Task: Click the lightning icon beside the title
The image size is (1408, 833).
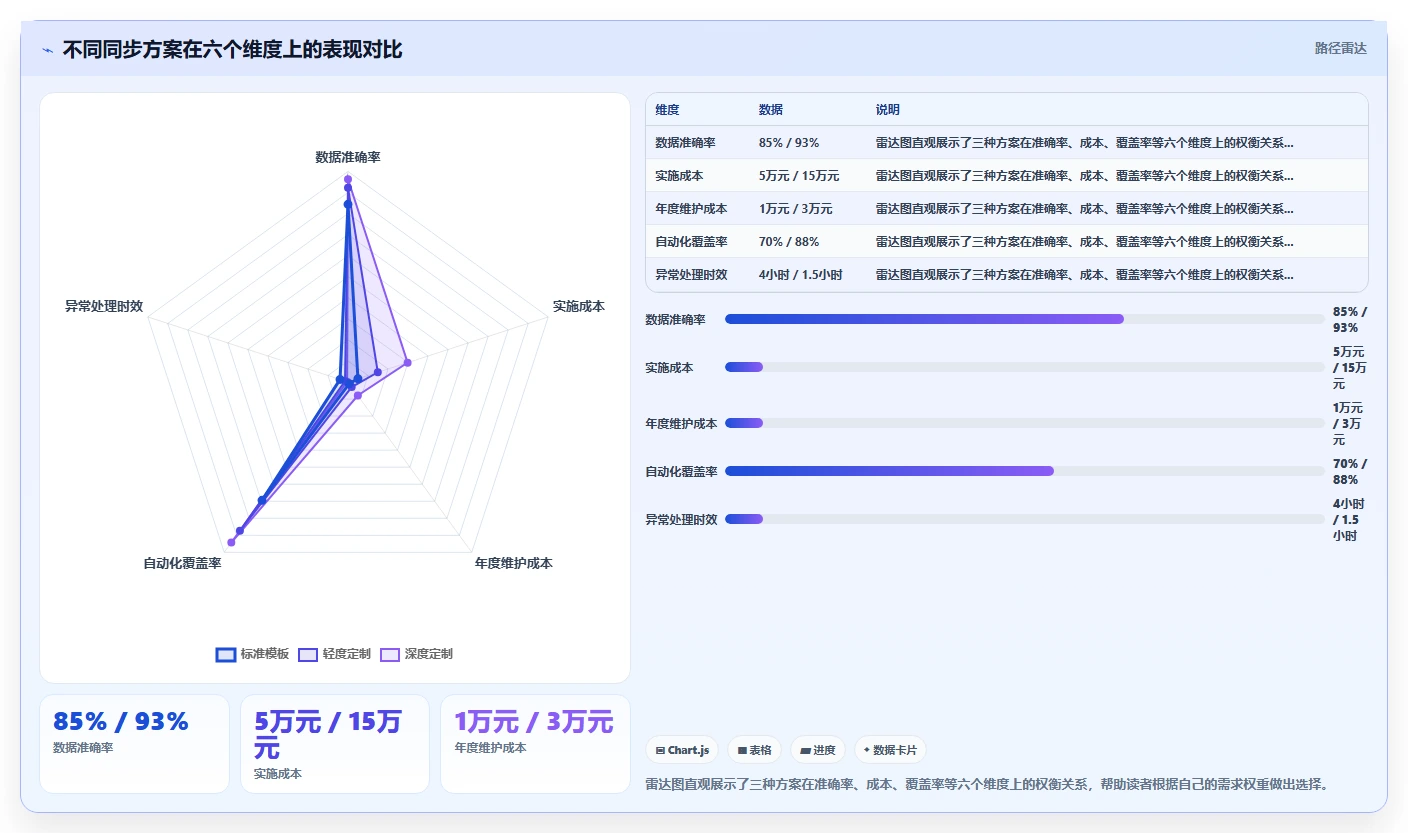Action: pos(48,50)
